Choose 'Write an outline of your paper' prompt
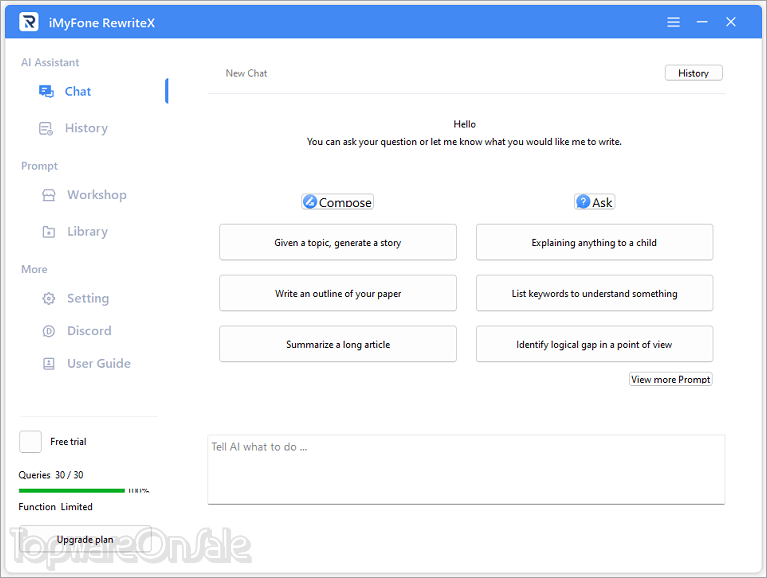This screenshot has height=578, width=767. 338,293
